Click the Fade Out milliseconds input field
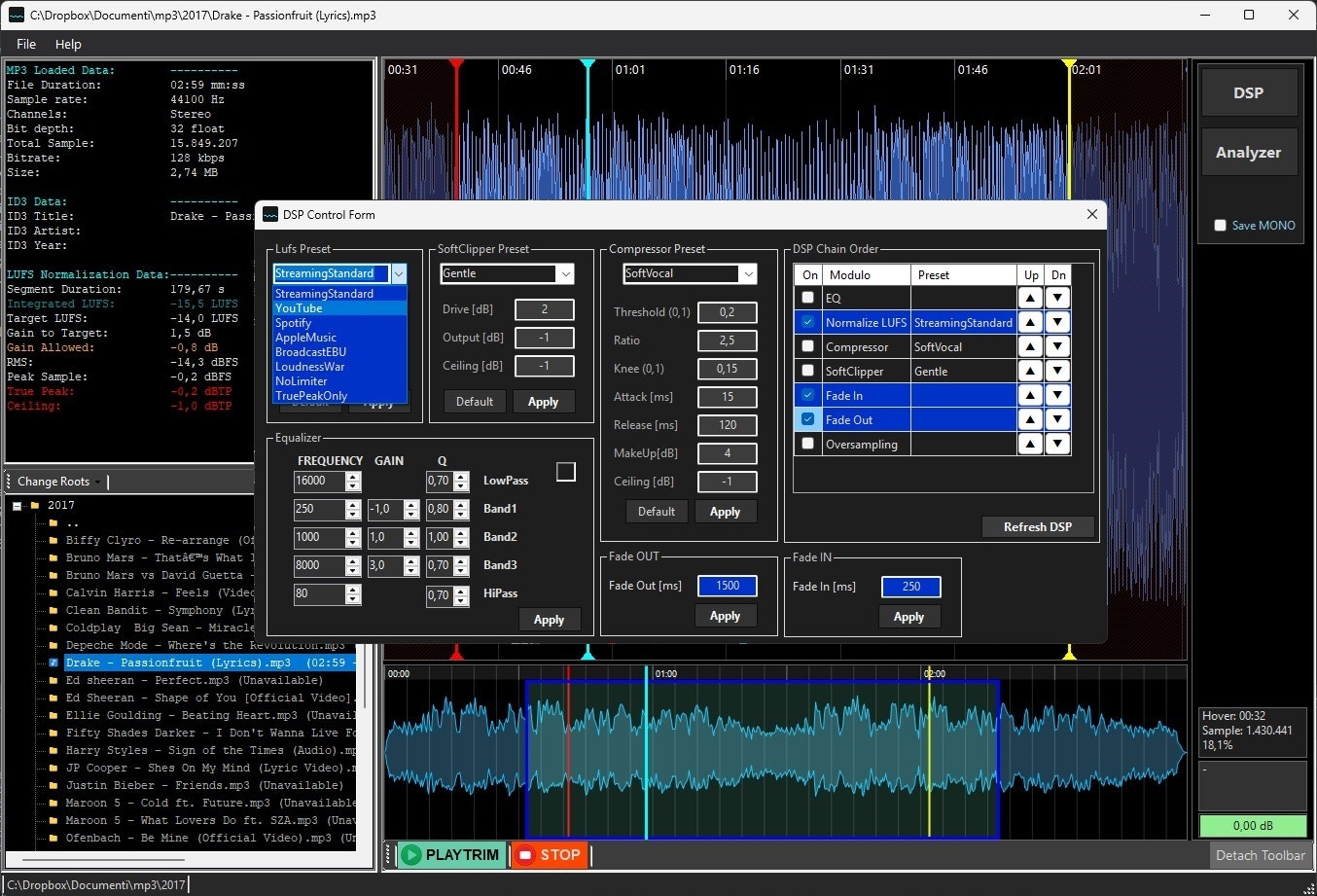Viewport: 1317px width, 896px height. pos(726,586)
